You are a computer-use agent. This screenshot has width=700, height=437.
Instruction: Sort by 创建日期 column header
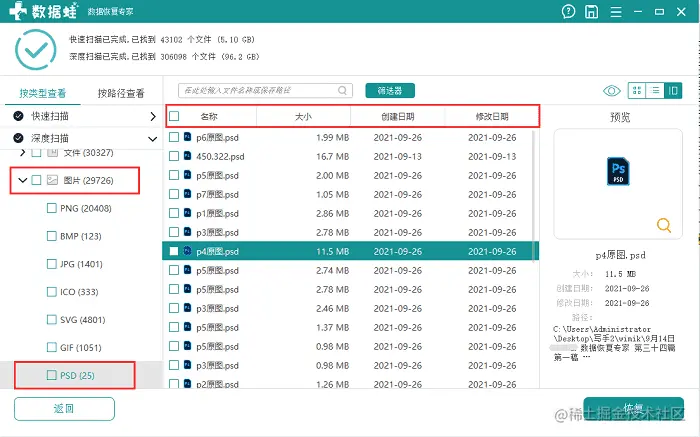tap(398, 117)
